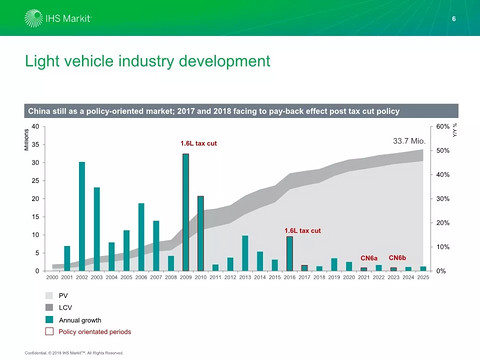Screen dimensions: 480x360
Task: Click the 2025 label on the x-axis
Action: pyautogui.click(x=423, y=277)
